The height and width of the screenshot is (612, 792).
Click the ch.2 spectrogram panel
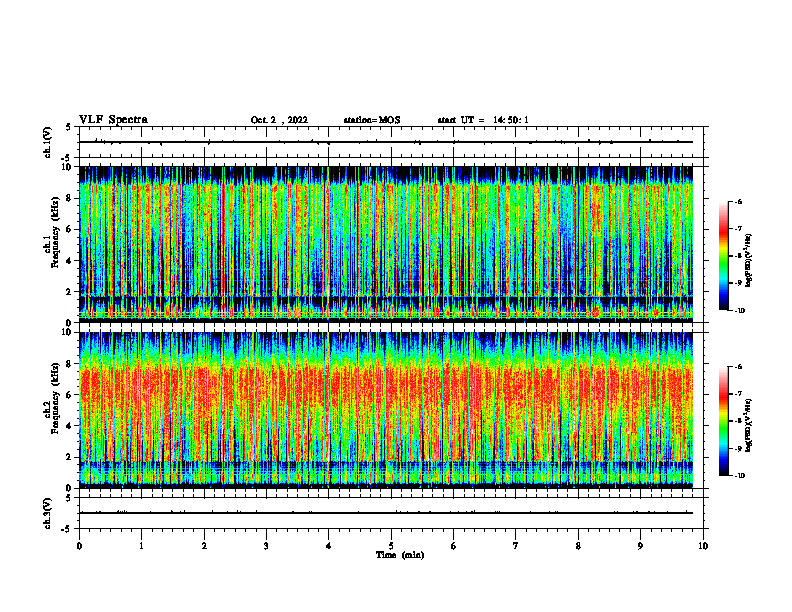coord(386,410)
